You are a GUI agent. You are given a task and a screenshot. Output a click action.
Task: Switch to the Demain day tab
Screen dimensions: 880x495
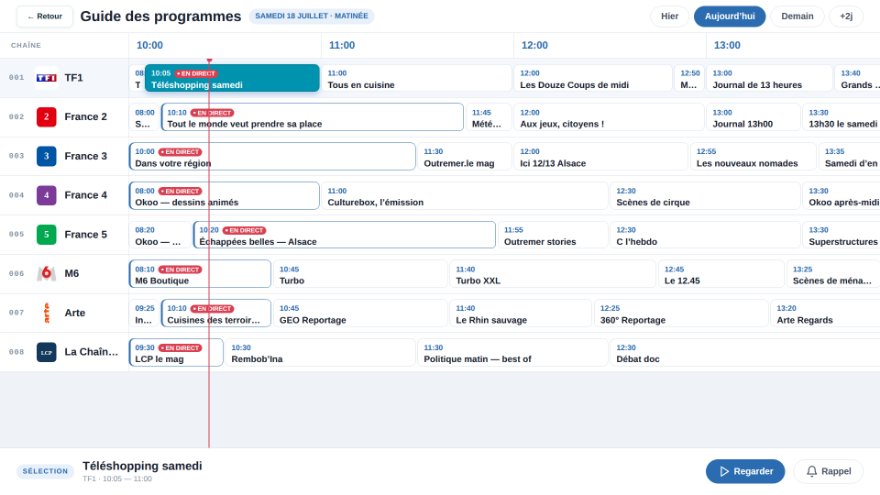(797, 16)
